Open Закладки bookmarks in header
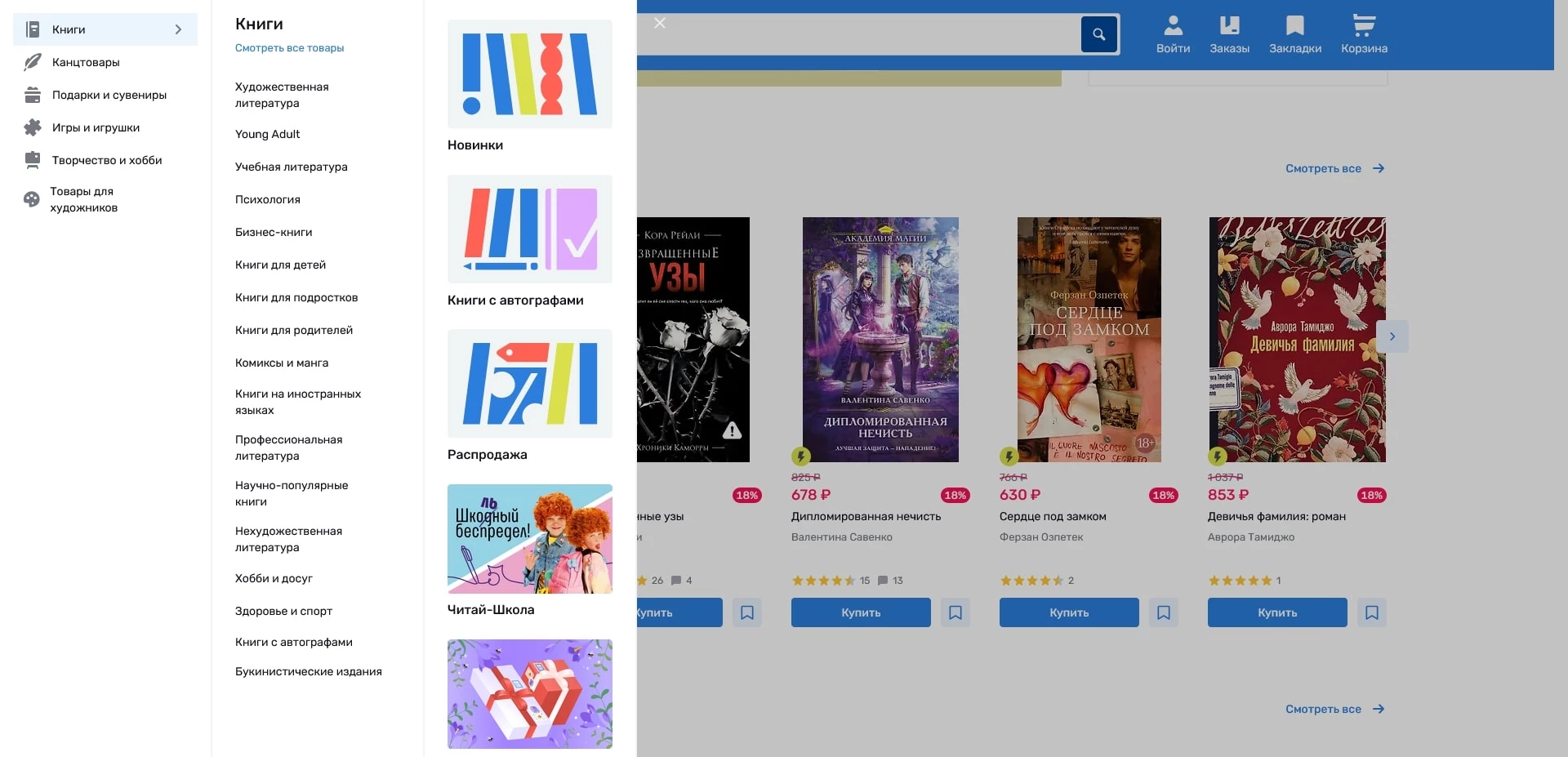This screenshot has width=1568, height=757. point(1294,35)
